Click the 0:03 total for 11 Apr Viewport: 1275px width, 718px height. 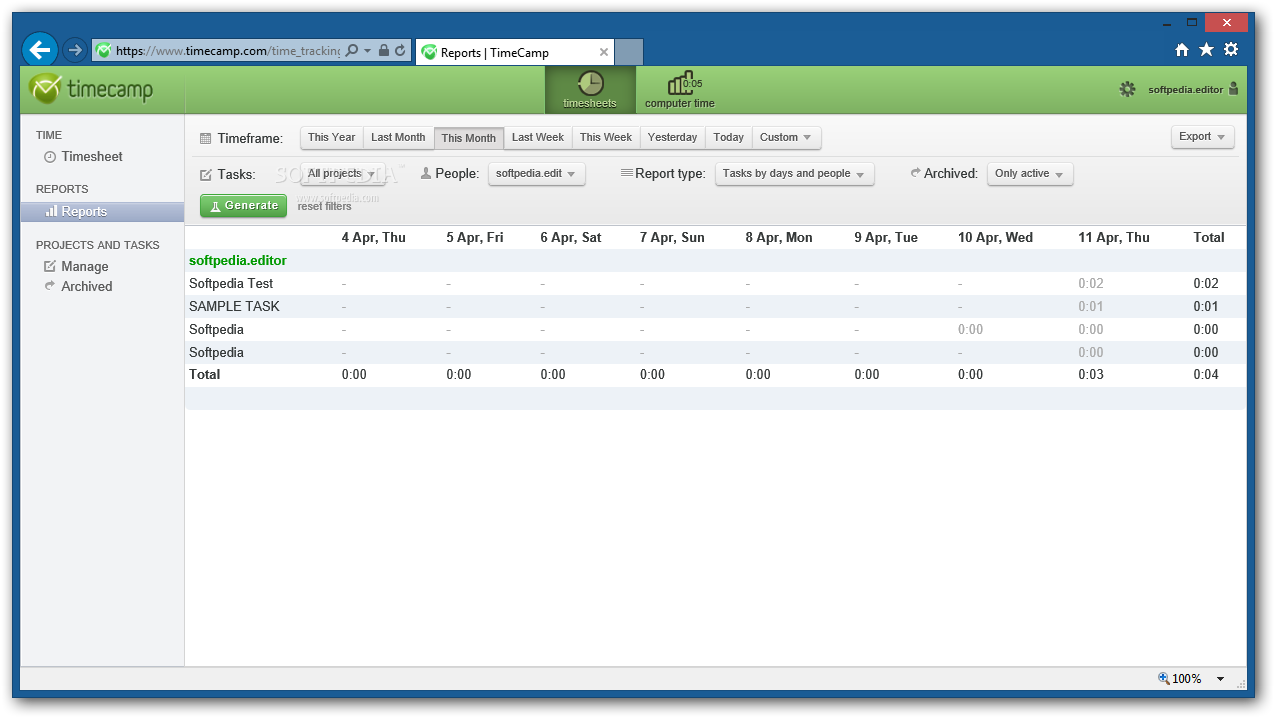[x=1091, y=375]
